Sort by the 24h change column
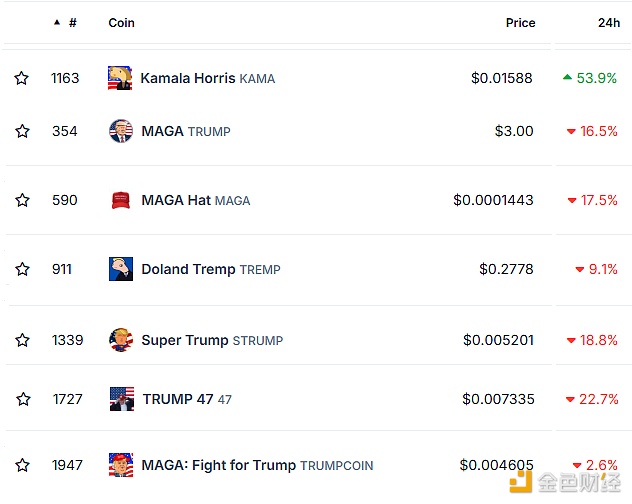 click(x=609, y=23)
